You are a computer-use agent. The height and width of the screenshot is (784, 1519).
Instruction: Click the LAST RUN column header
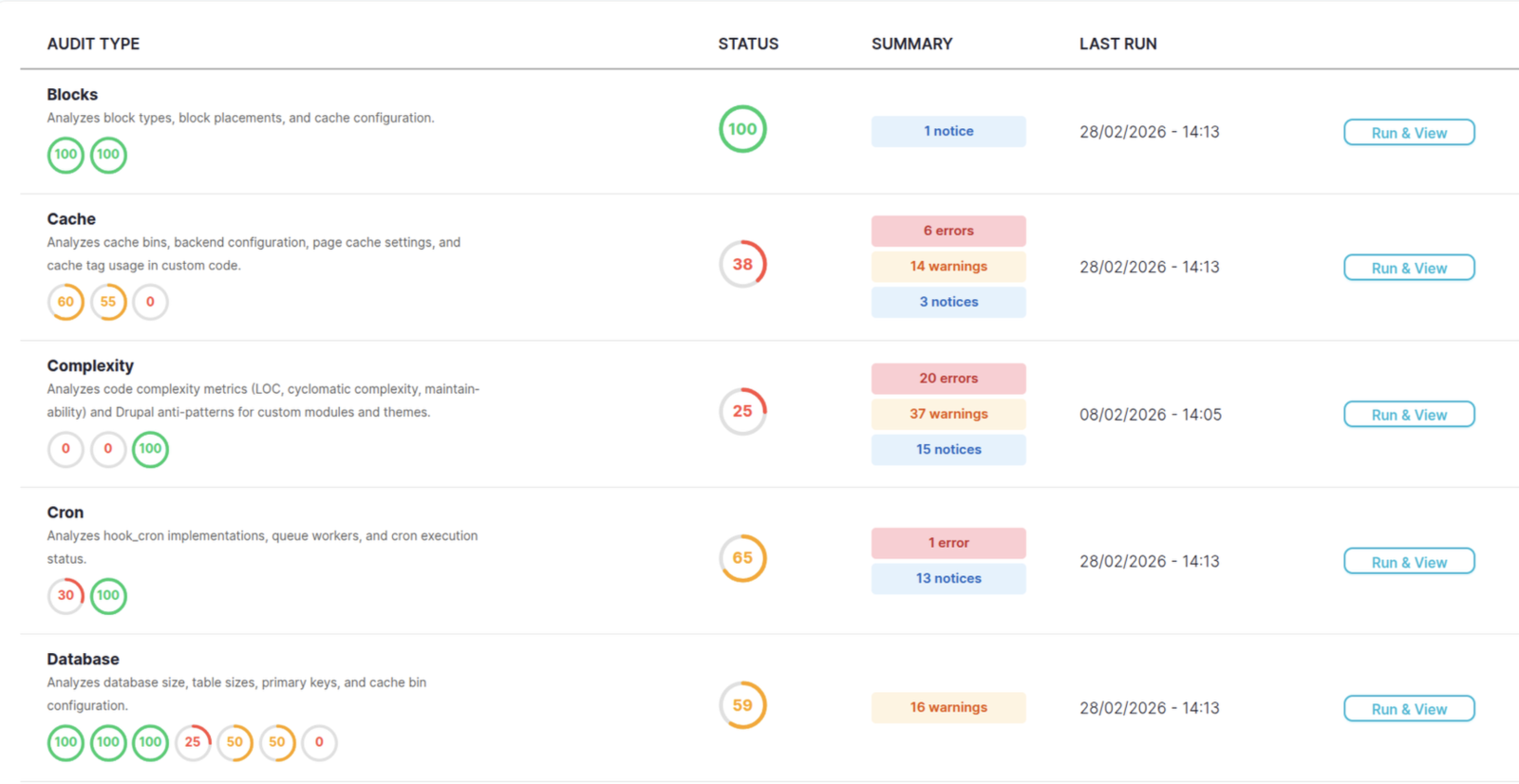[x=1117, y=44]
